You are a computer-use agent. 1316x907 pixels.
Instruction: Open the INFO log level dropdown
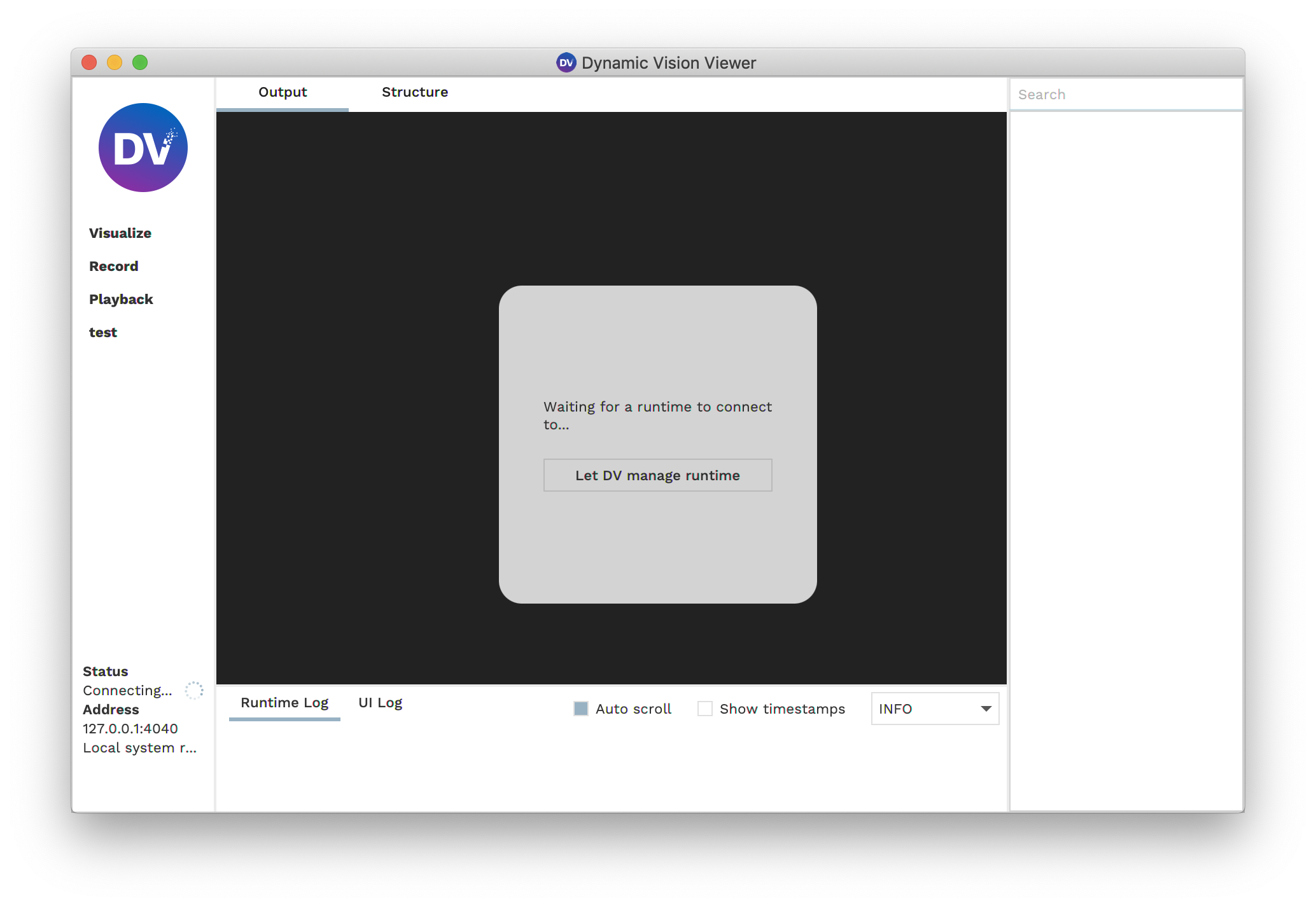[935, 709]
